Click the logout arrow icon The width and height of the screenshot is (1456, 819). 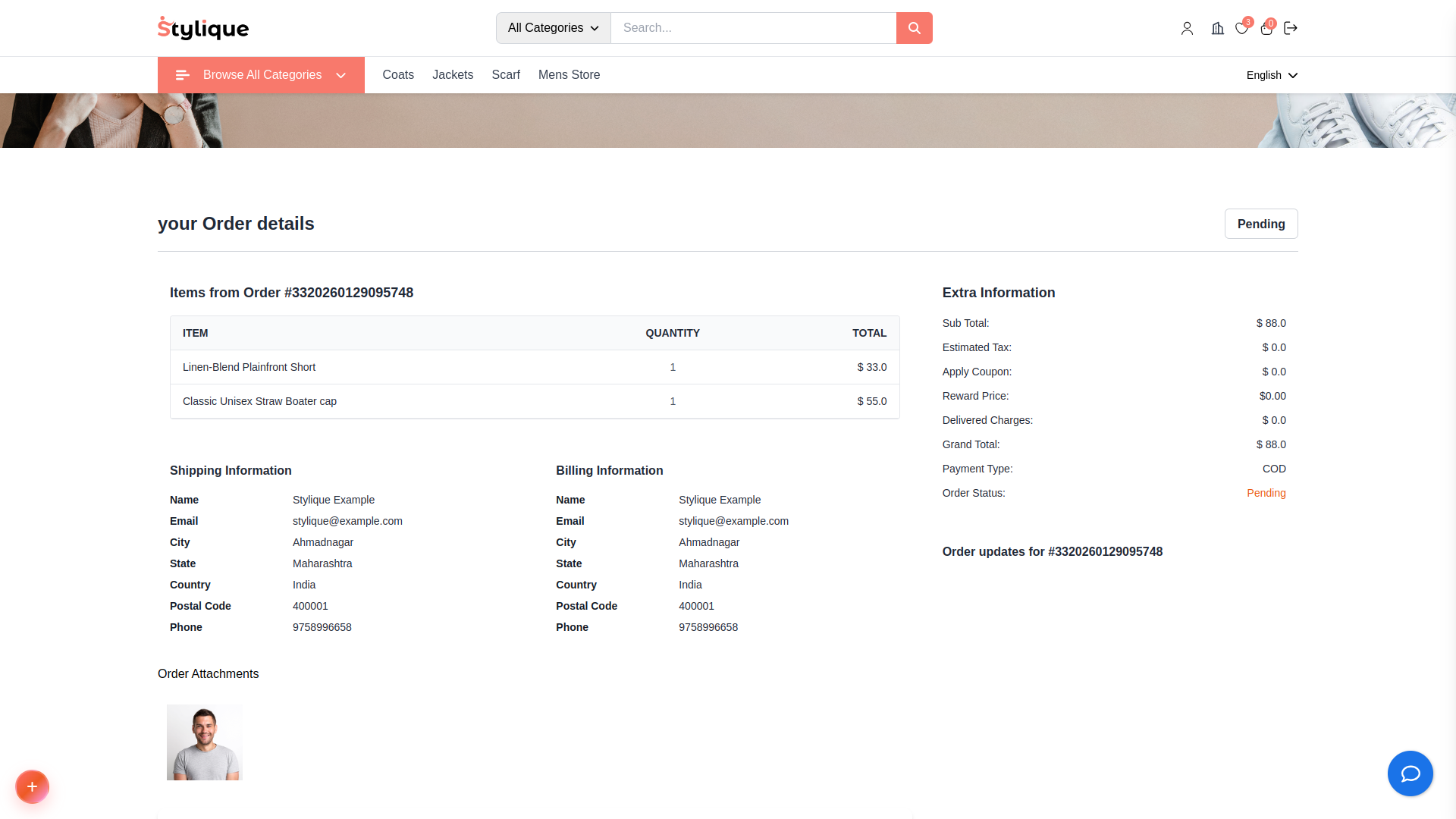(1291, 28)
